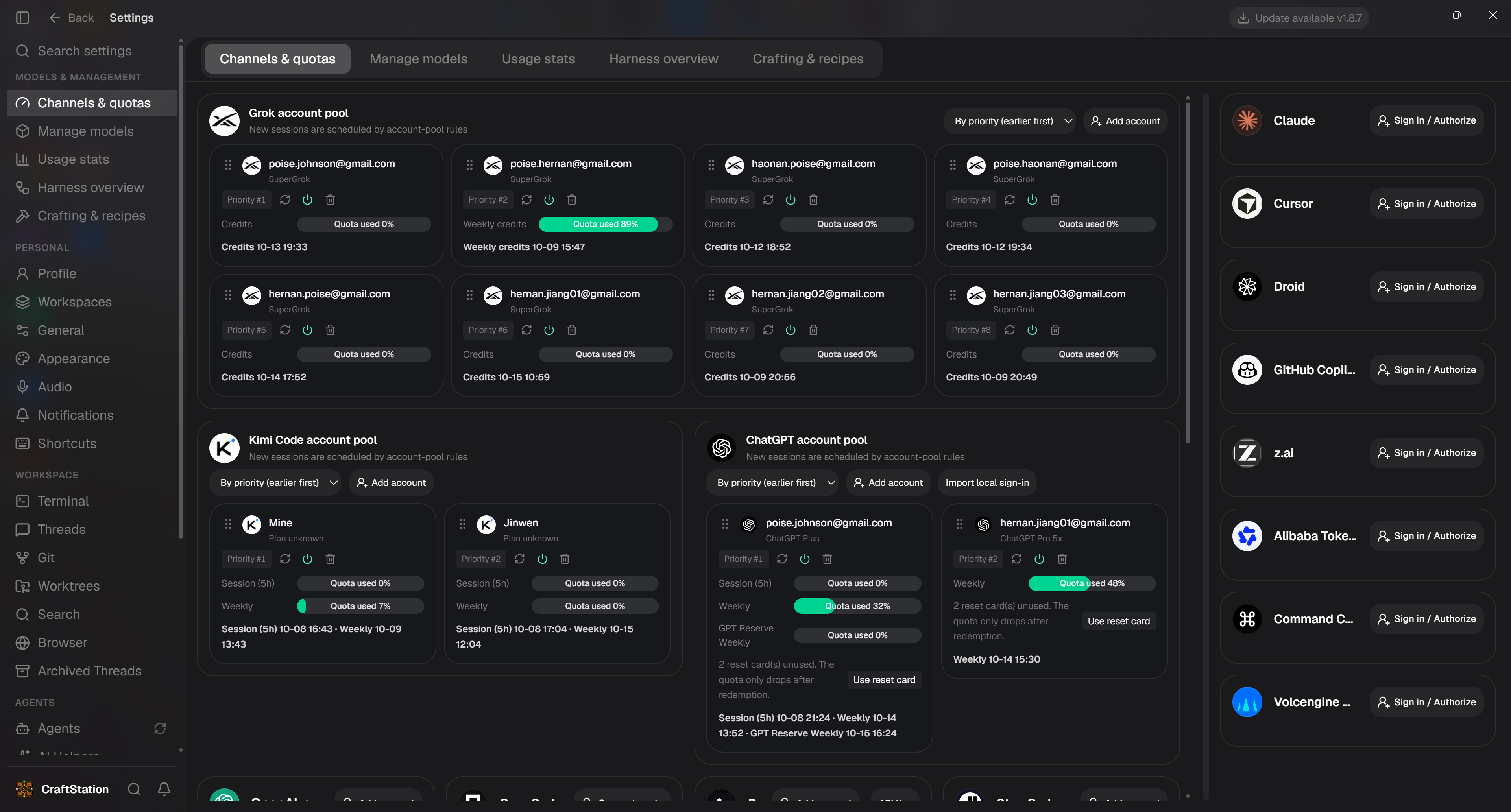Switch to the Usage stats tab
This screenshot has height=812, width=1511.
(x=538, y=59)
